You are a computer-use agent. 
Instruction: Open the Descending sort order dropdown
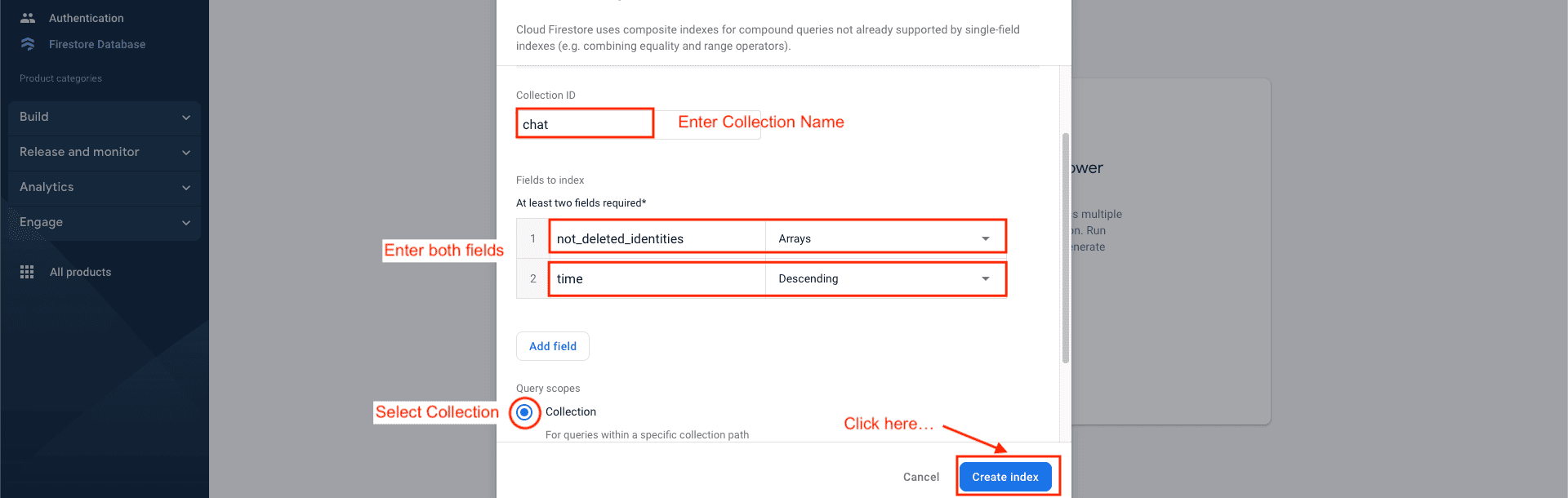pos(884,279)
